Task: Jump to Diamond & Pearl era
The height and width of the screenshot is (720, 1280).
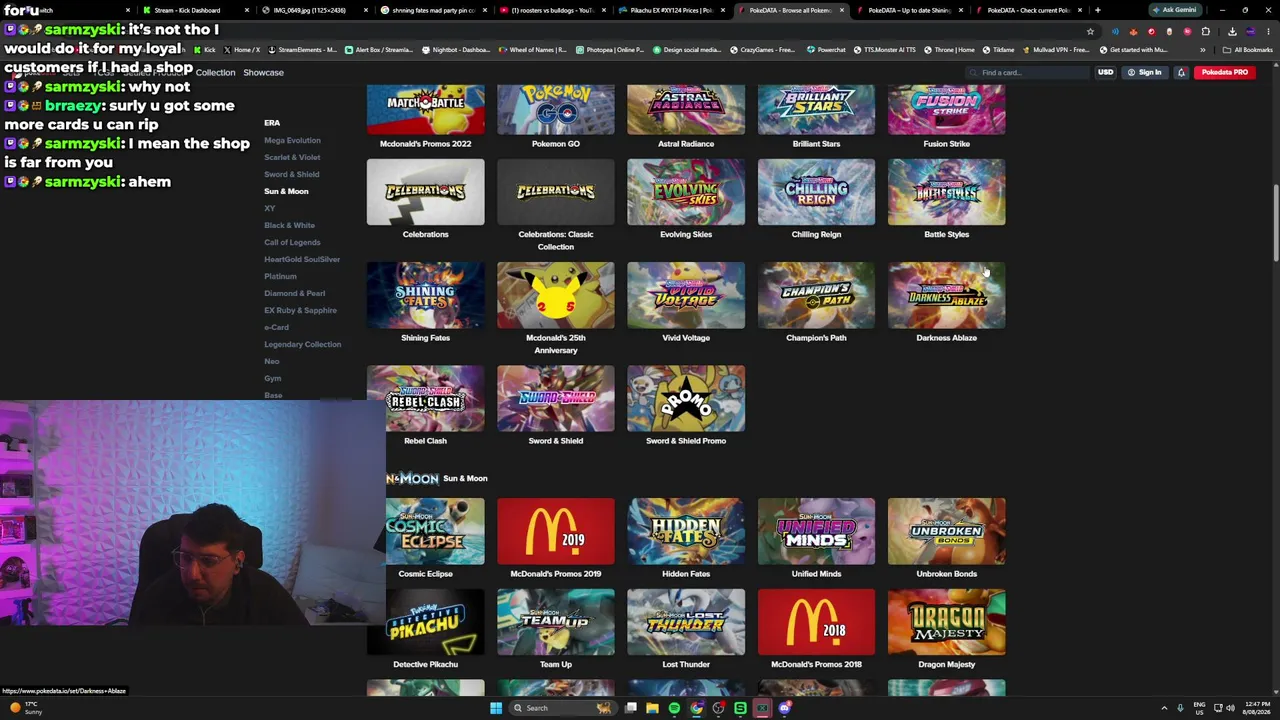Action: point(294,293)
